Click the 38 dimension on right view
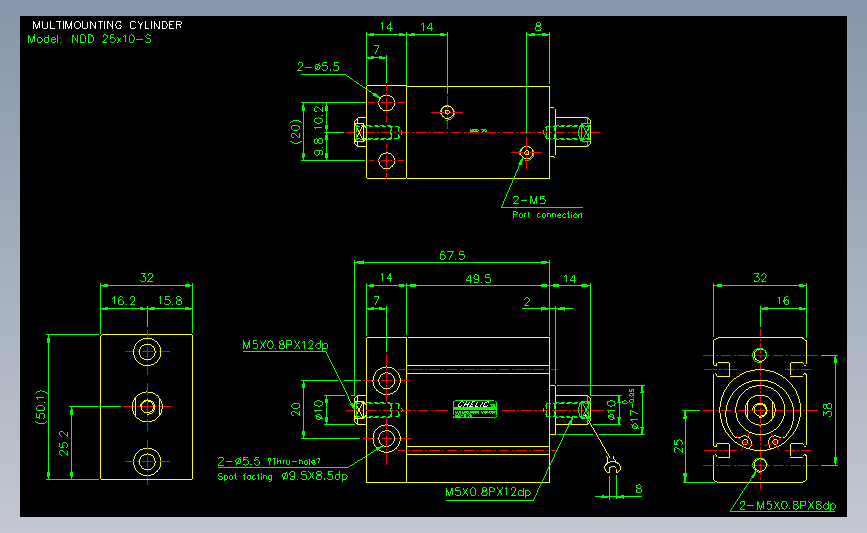 coord(827,410)
